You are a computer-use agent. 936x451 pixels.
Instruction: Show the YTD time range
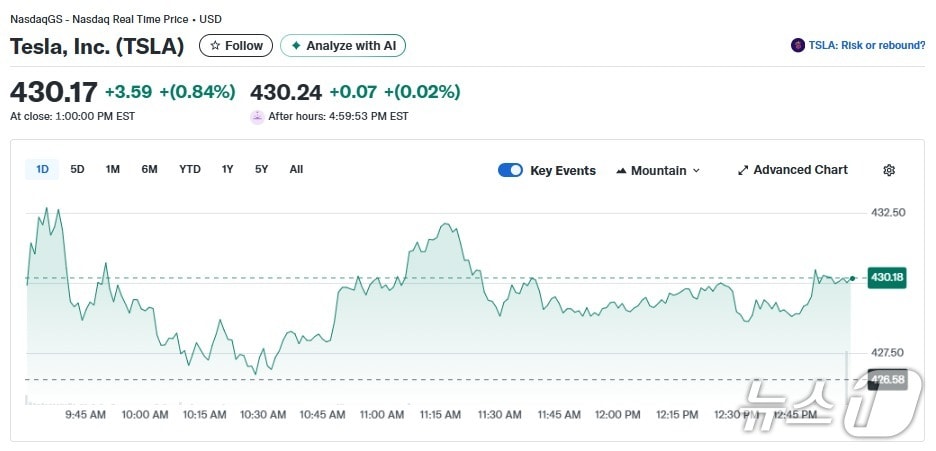coord(190,170)
